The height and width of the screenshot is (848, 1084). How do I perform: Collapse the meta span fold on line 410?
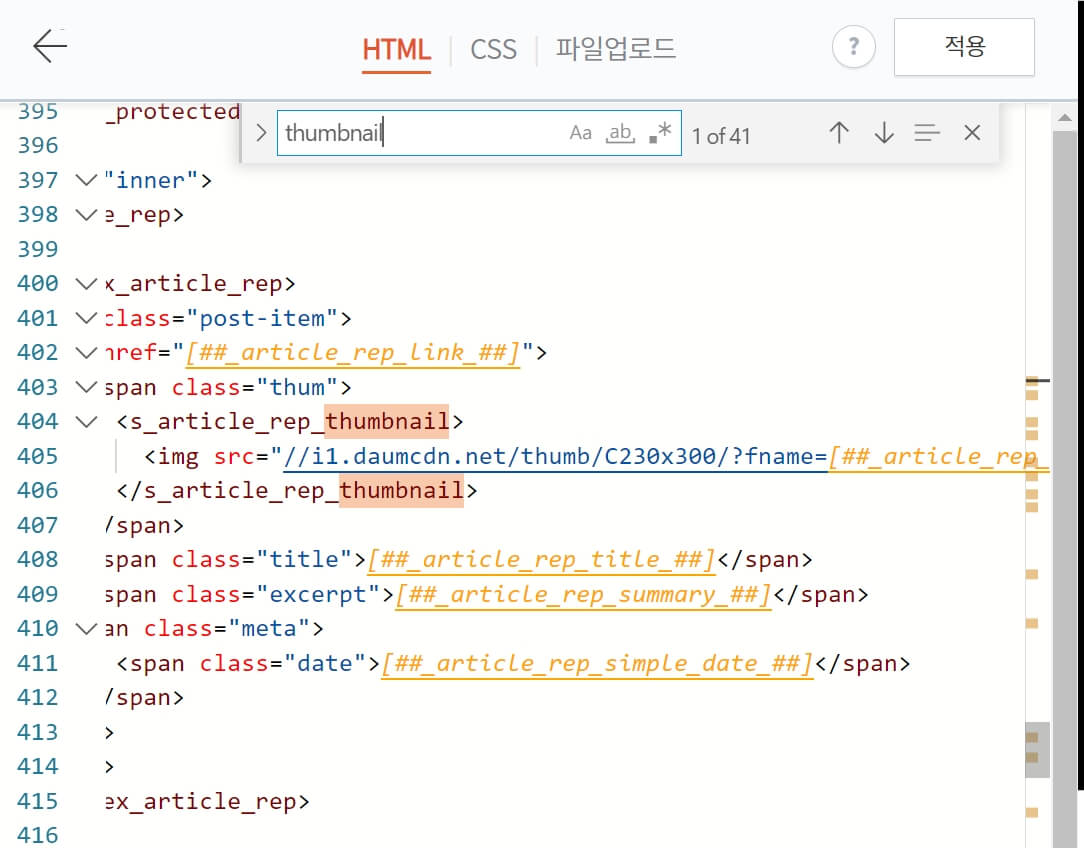tap(85, 628)
